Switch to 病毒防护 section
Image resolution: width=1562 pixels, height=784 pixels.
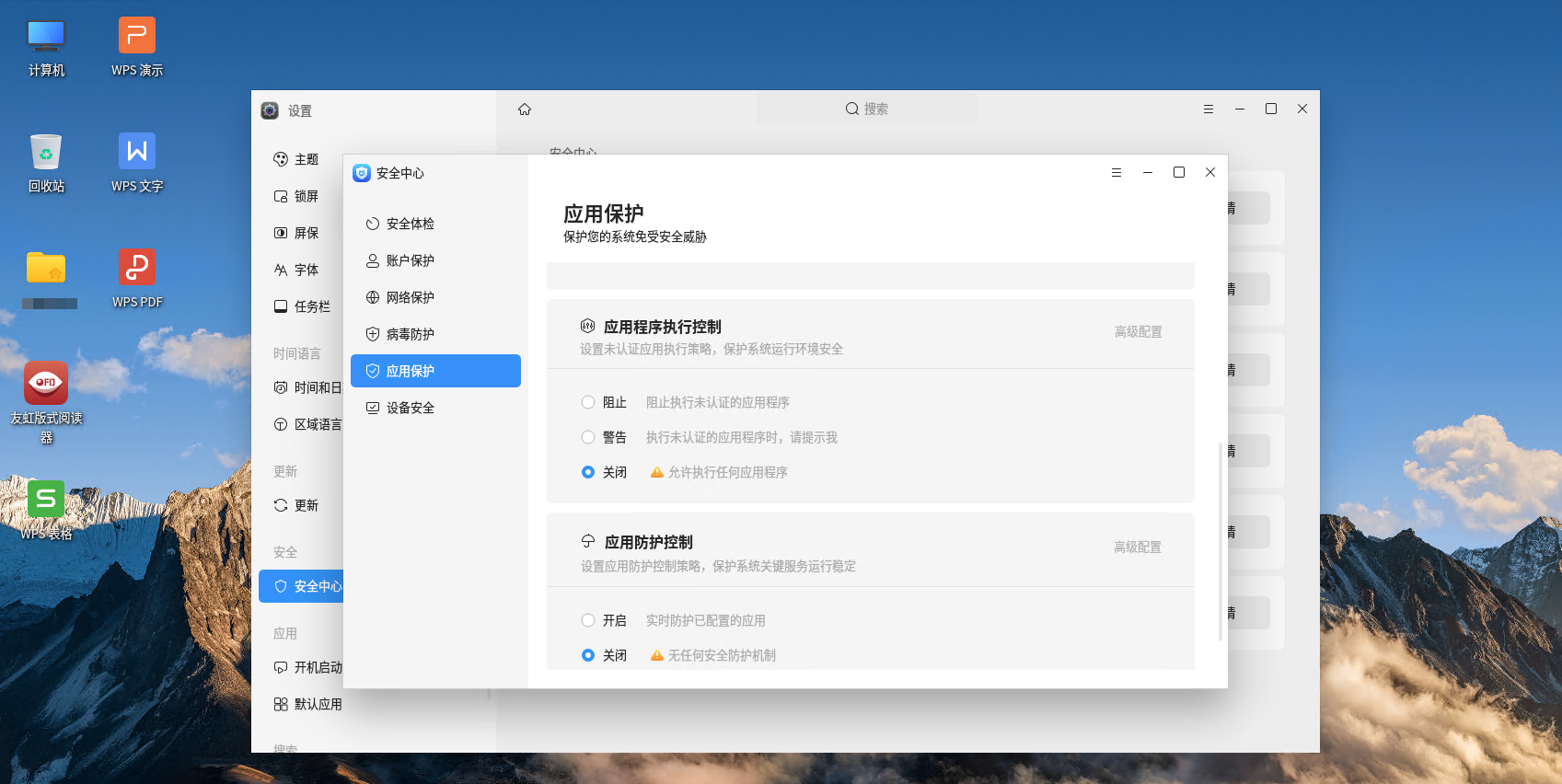pos(410,334)
